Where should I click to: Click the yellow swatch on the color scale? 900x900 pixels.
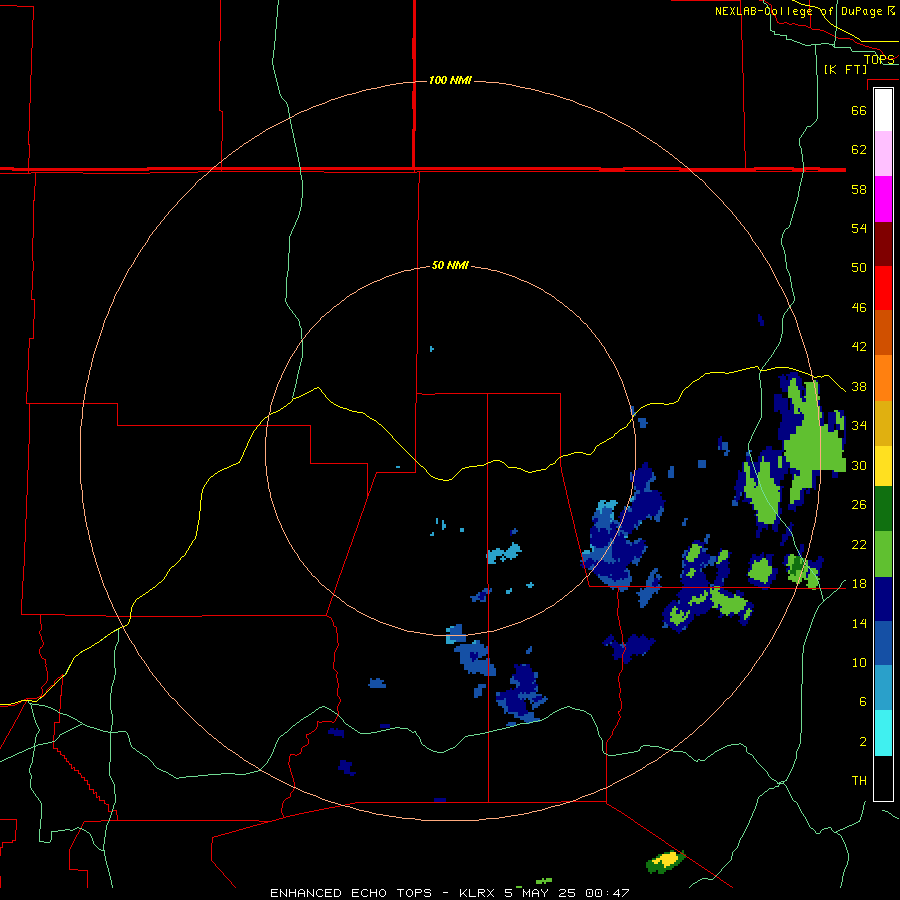pyautogui.click(x=883, y=466)
